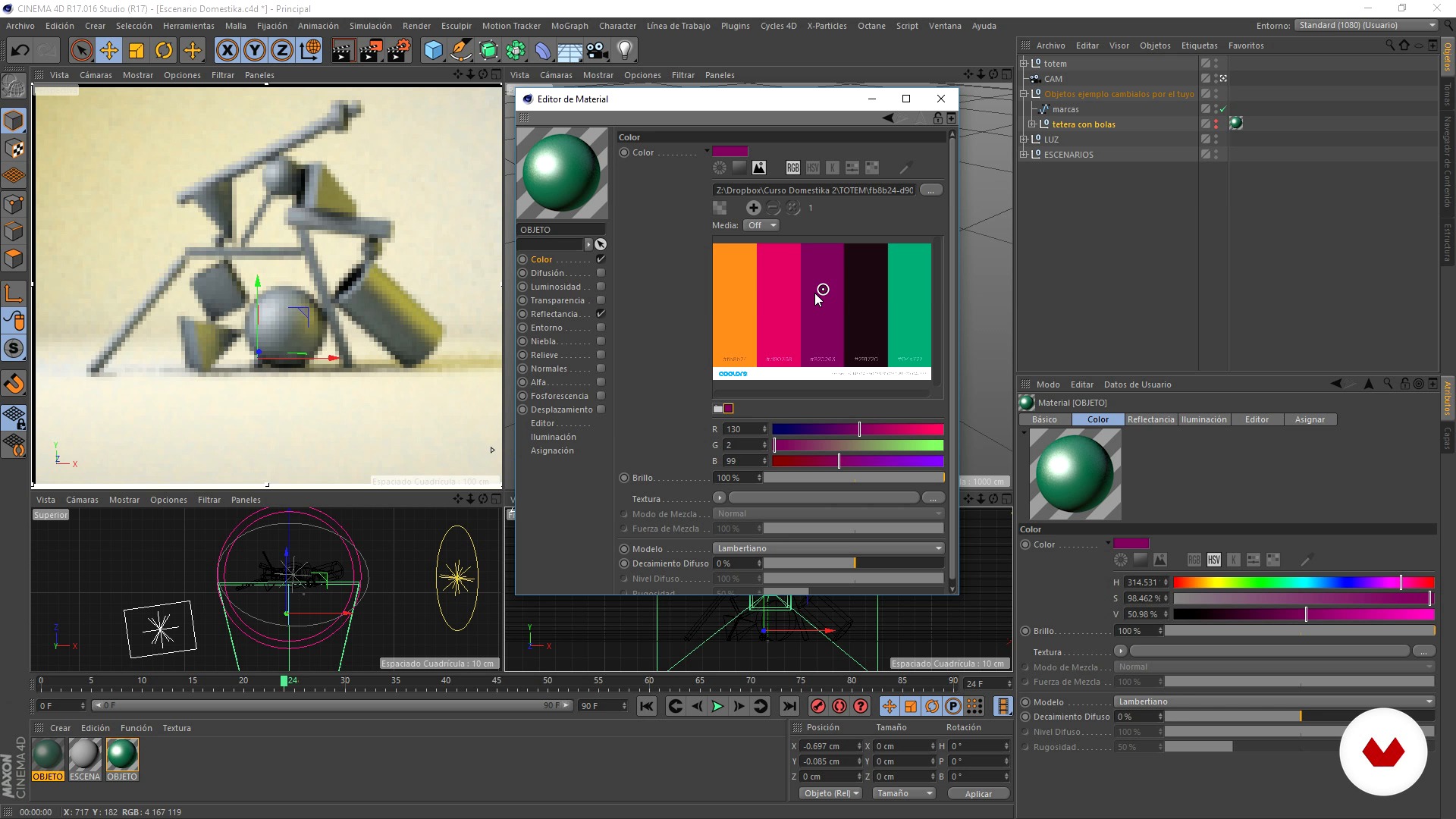Activate the Scale tool

click(x=136, y=51)
